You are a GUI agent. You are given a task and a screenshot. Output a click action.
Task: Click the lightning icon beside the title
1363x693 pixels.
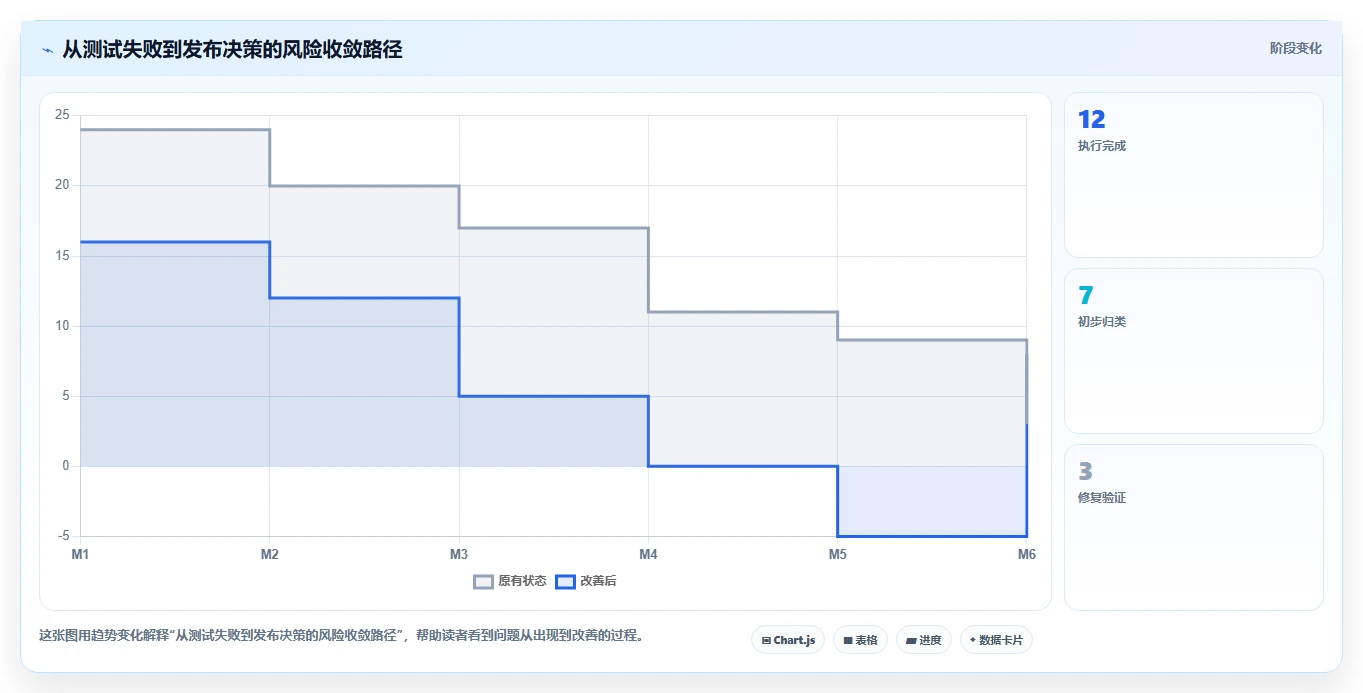[x=48, y=50]
